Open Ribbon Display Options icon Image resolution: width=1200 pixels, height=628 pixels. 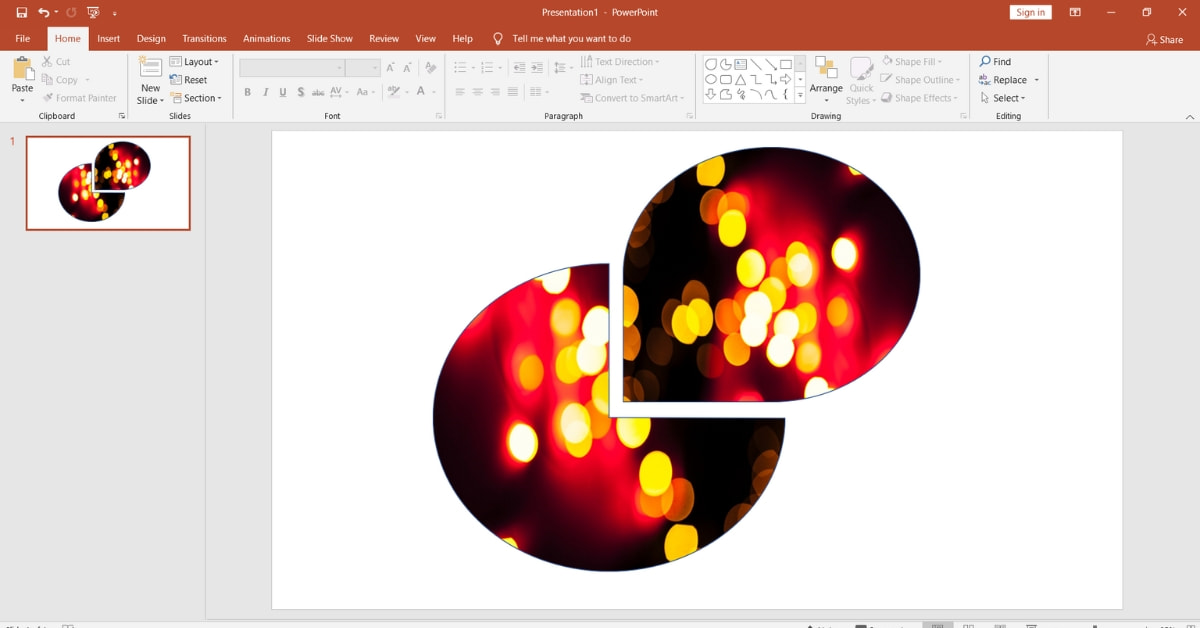(1075, 13)
